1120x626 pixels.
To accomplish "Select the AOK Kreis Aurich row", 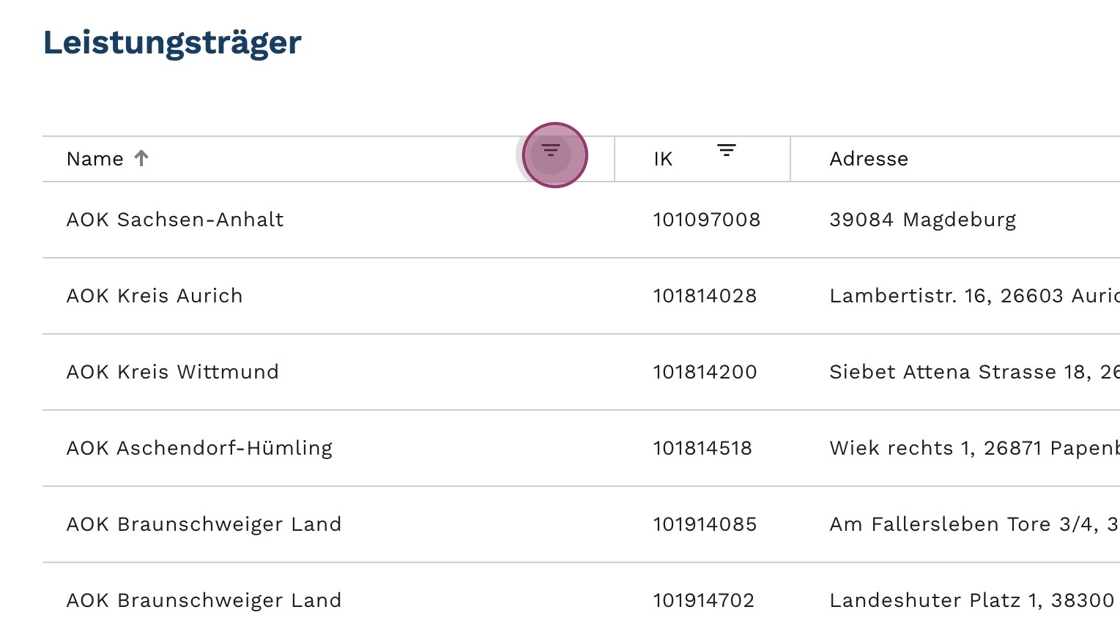I will coord(155,296).
